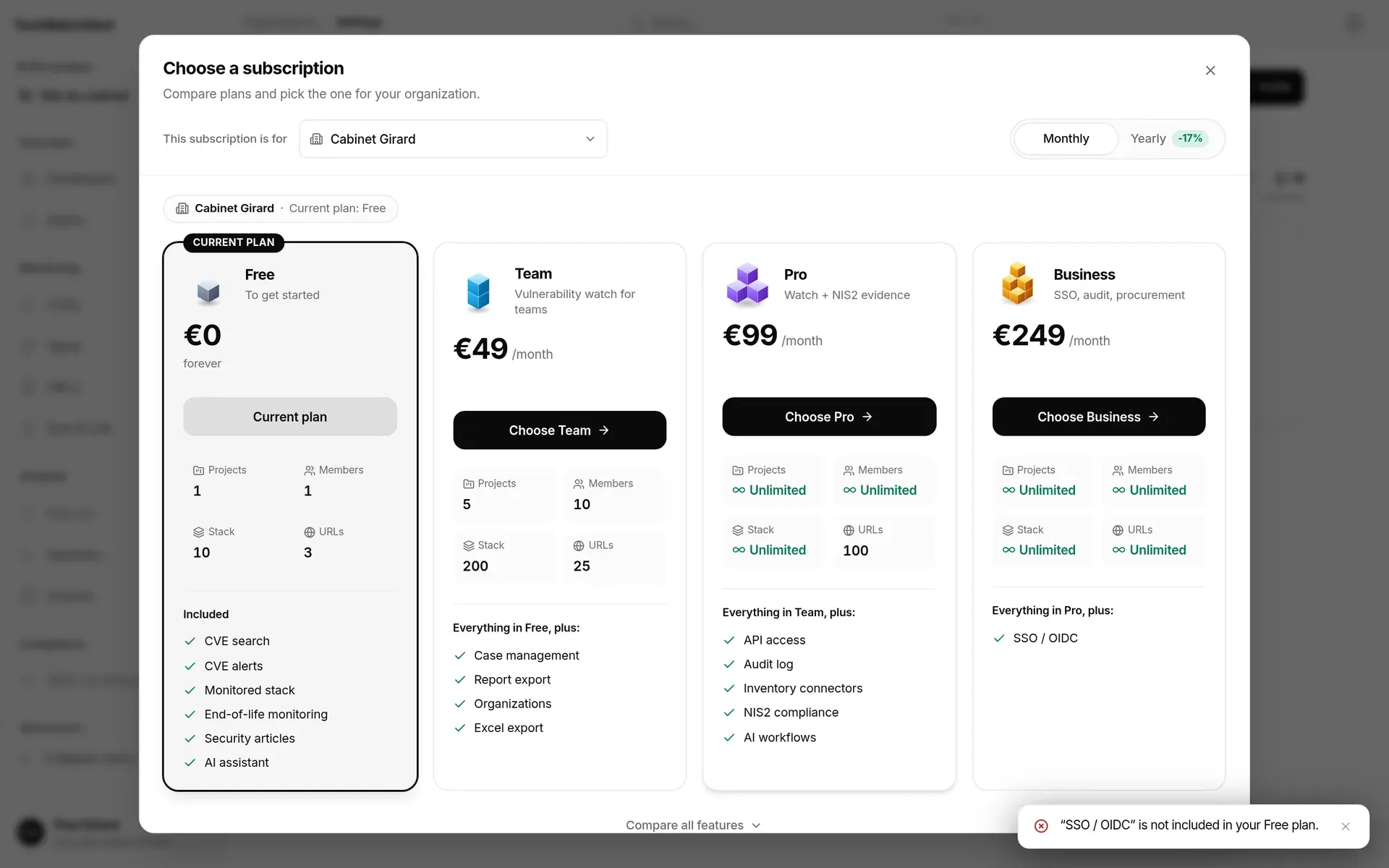1389x868 pixels.
Task: Dismiss the SSO / OIDC error toast
Action: coord(1346,826)
